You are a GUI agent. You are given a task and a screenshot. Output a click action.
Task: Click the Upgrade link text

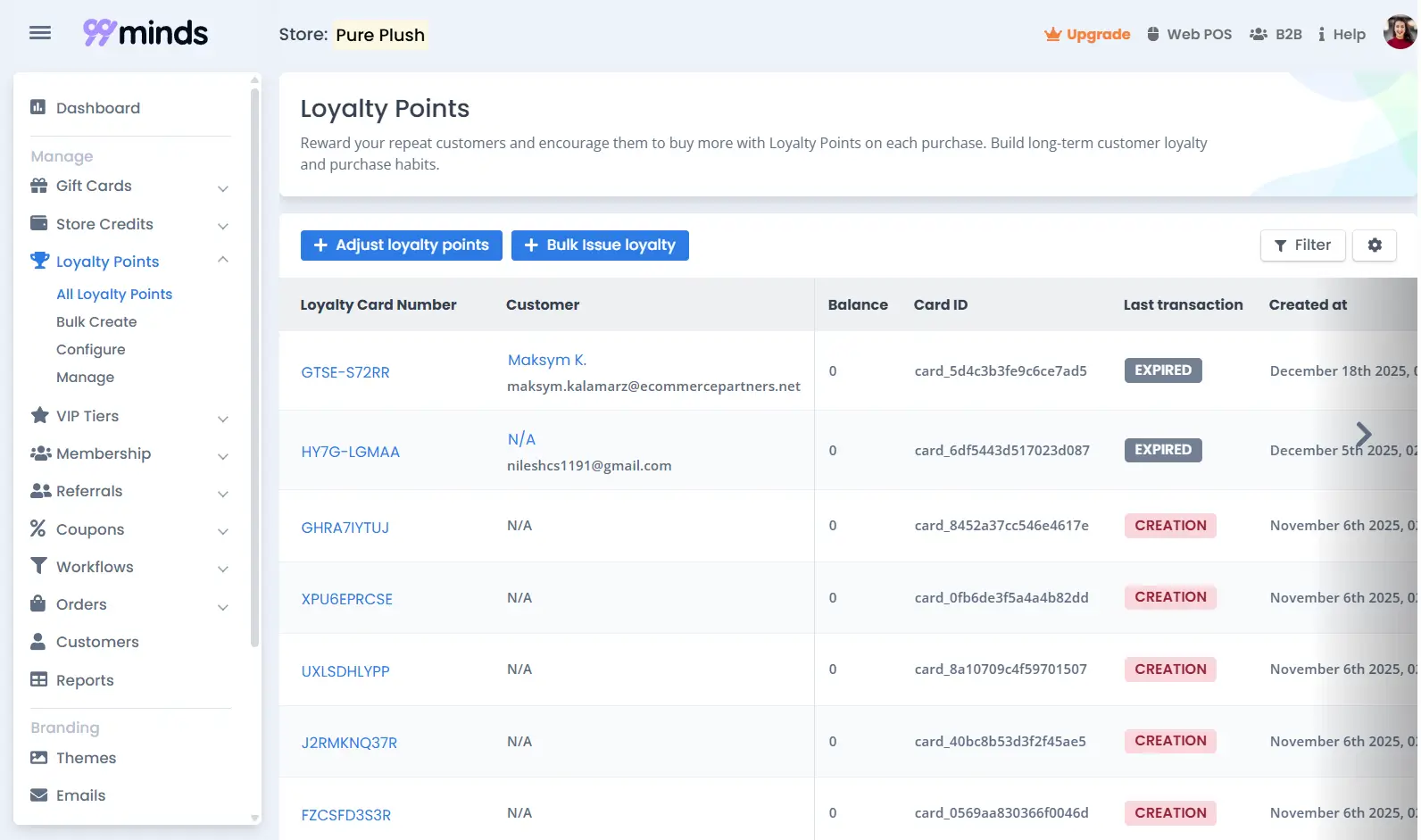(x=1098, y=35)
